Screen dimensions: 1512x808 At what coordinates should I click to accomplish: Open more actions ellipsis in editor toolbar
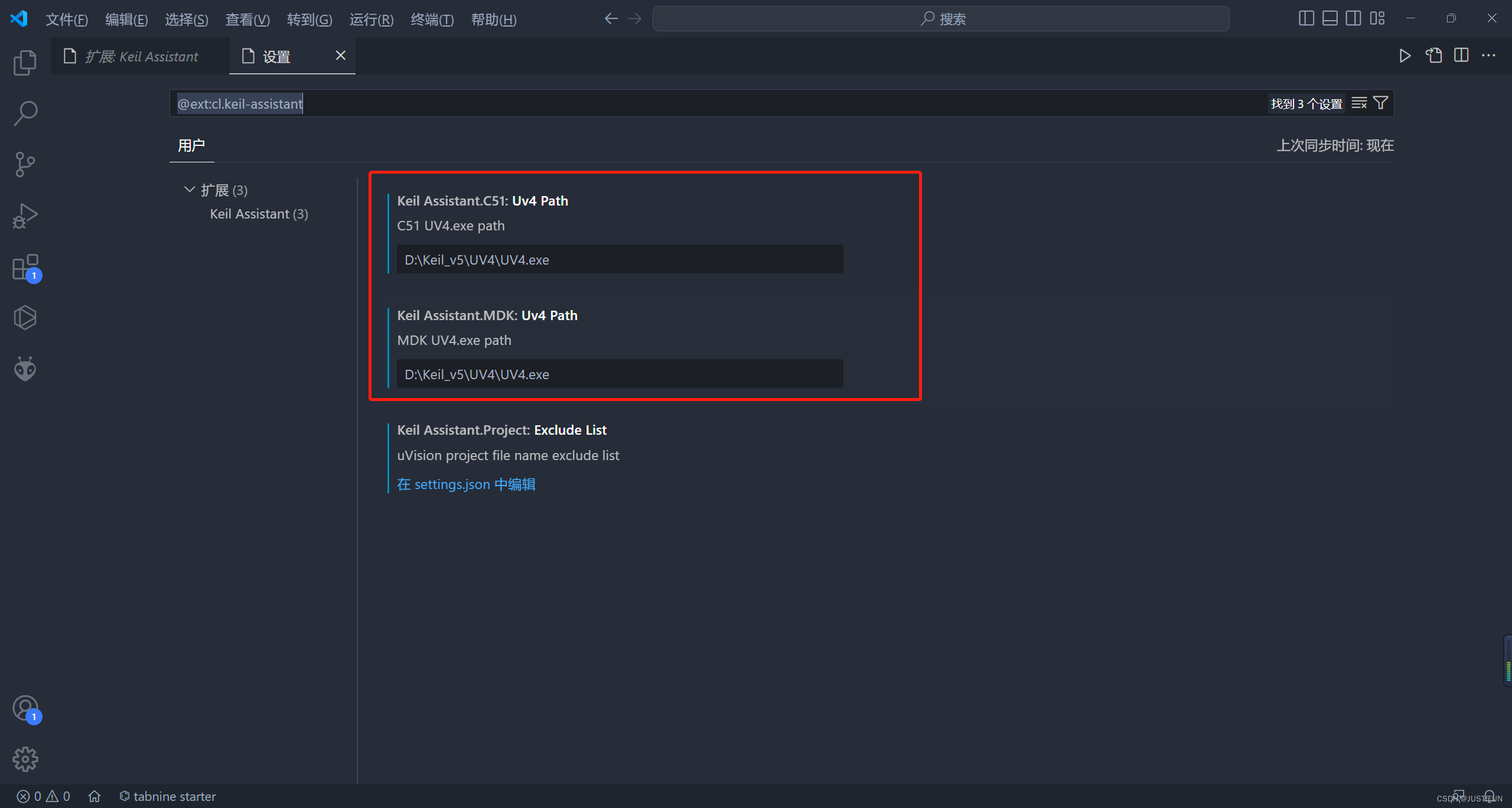[x=1488, y=56]
